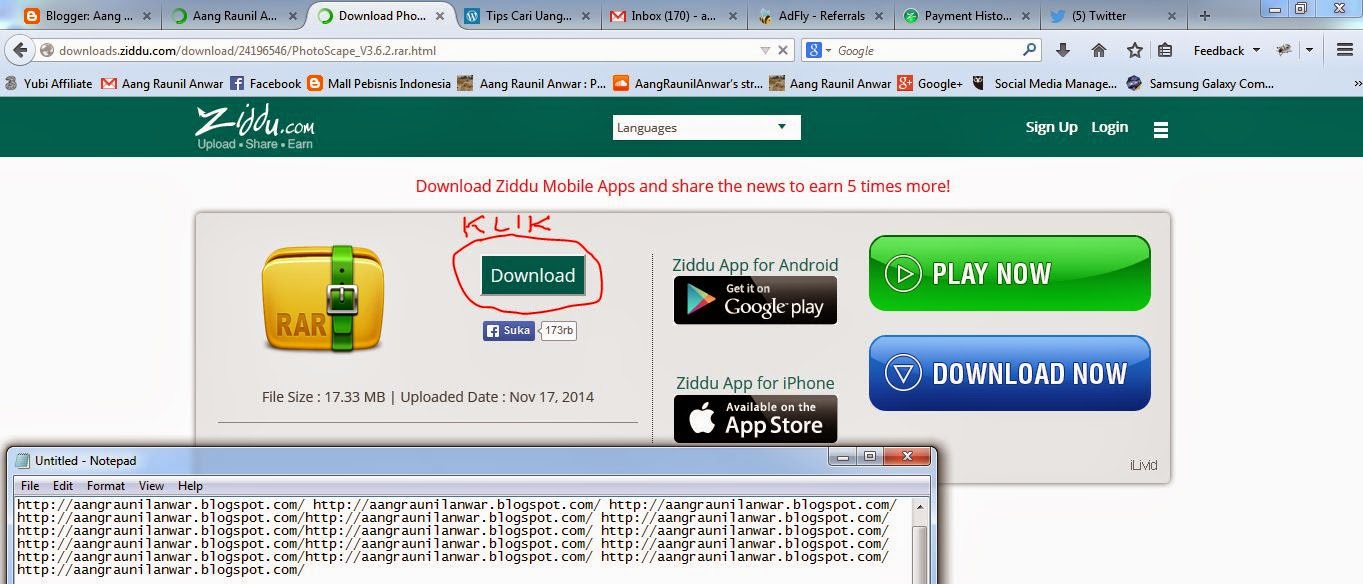1363x584 pixels.
Task: Open the AangRaunilAnwar's SoundCloud bookmark
Action: tap(687, 84)
